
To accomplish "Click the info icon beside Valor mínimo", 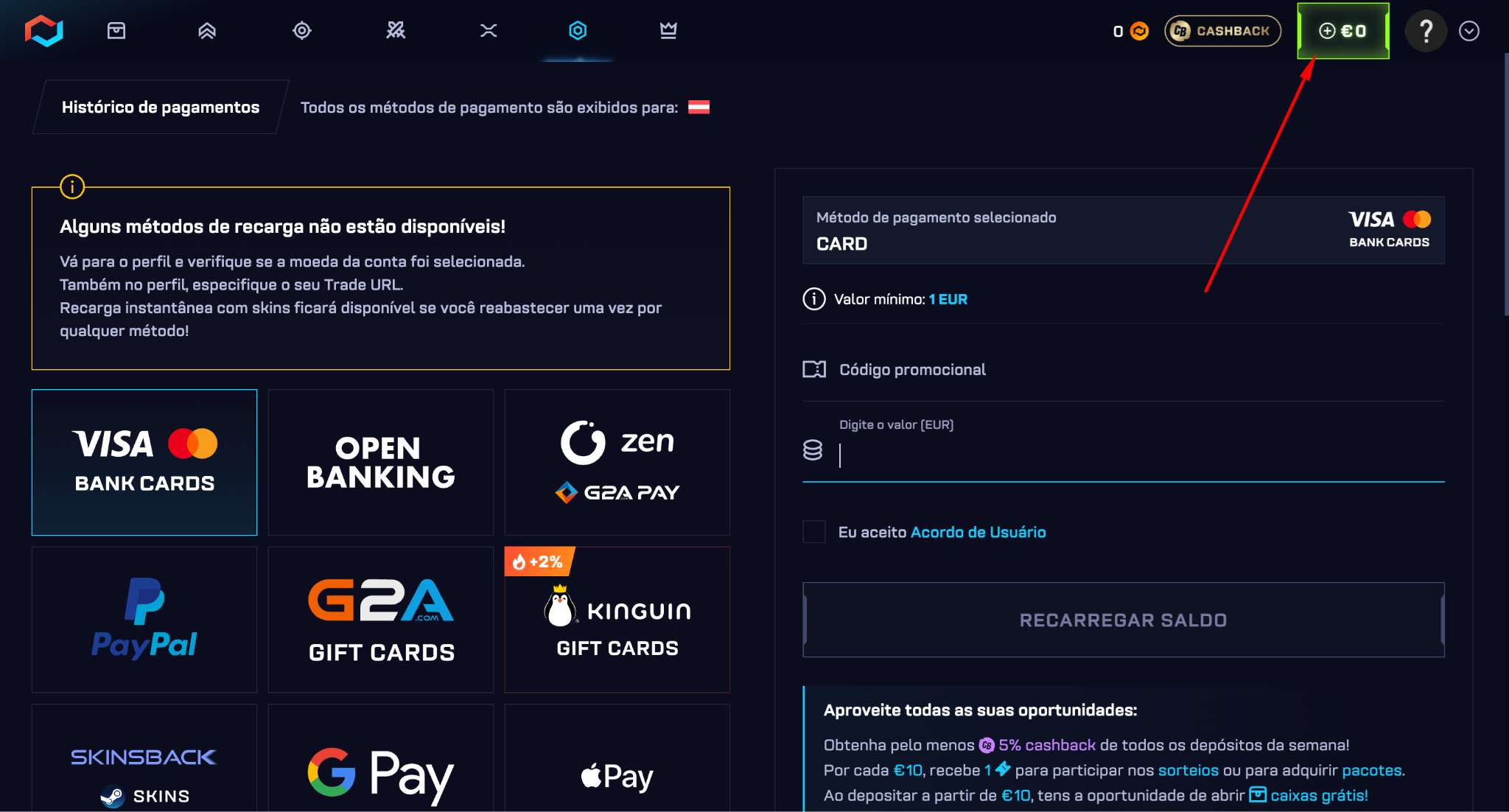I will [x=813, y=299].
